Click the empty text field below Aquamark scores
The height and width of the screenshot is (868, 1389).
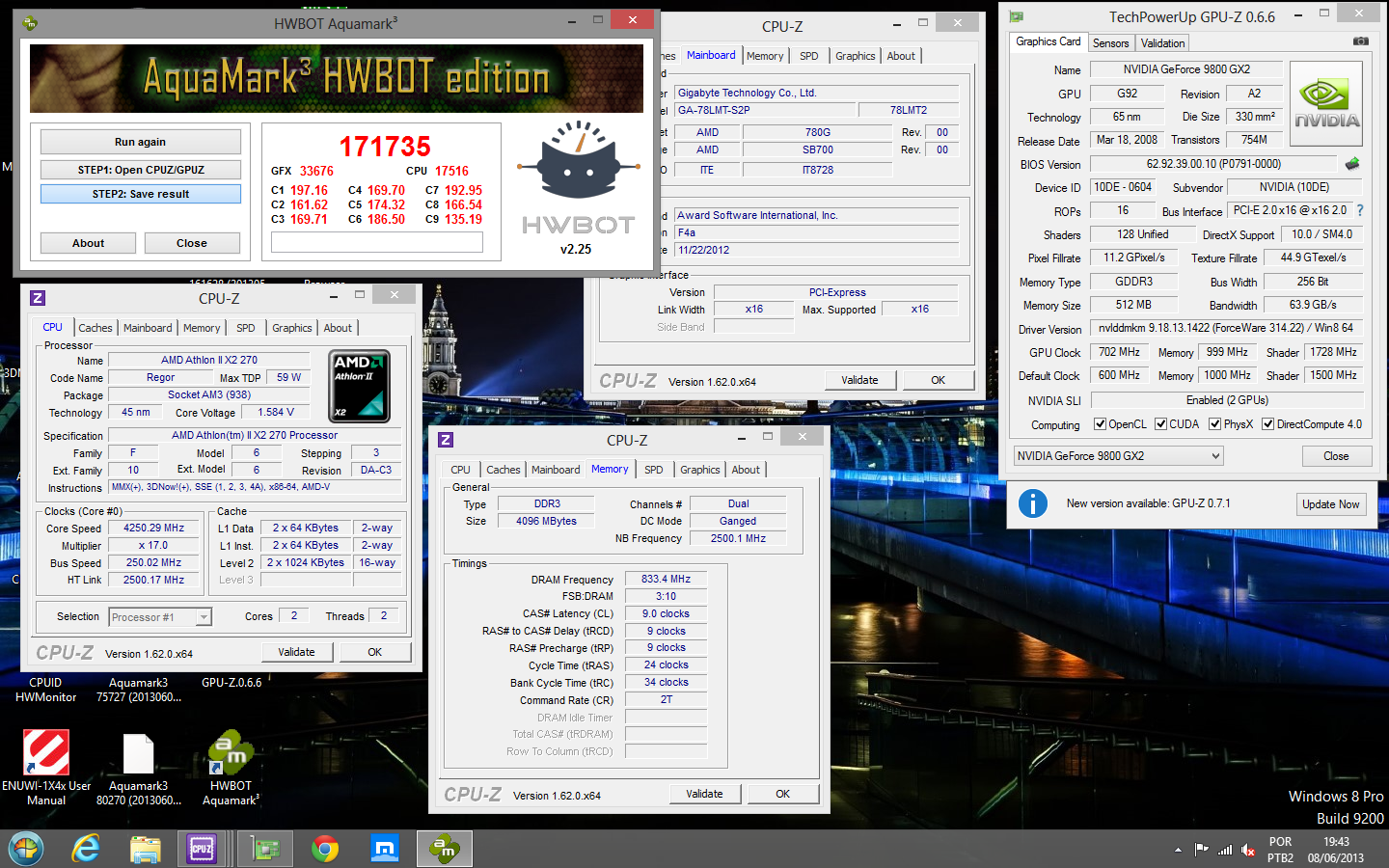pyautogui.click(x=377, y=242)
